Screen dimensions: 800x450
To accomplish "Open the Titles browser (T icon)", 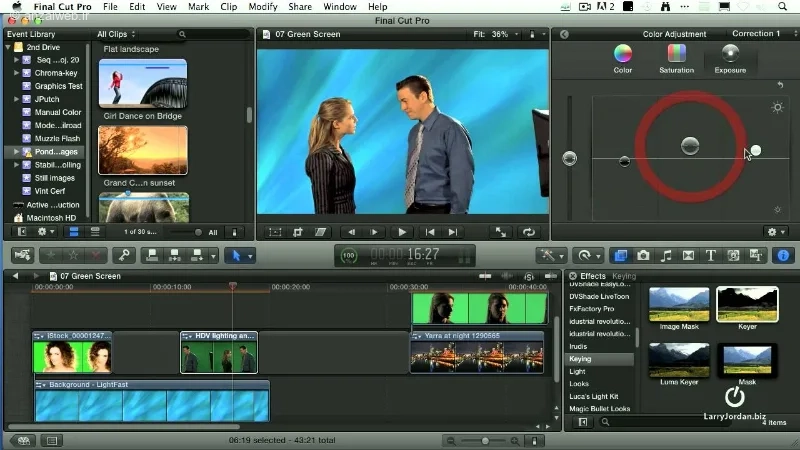I will coord(710,256).
